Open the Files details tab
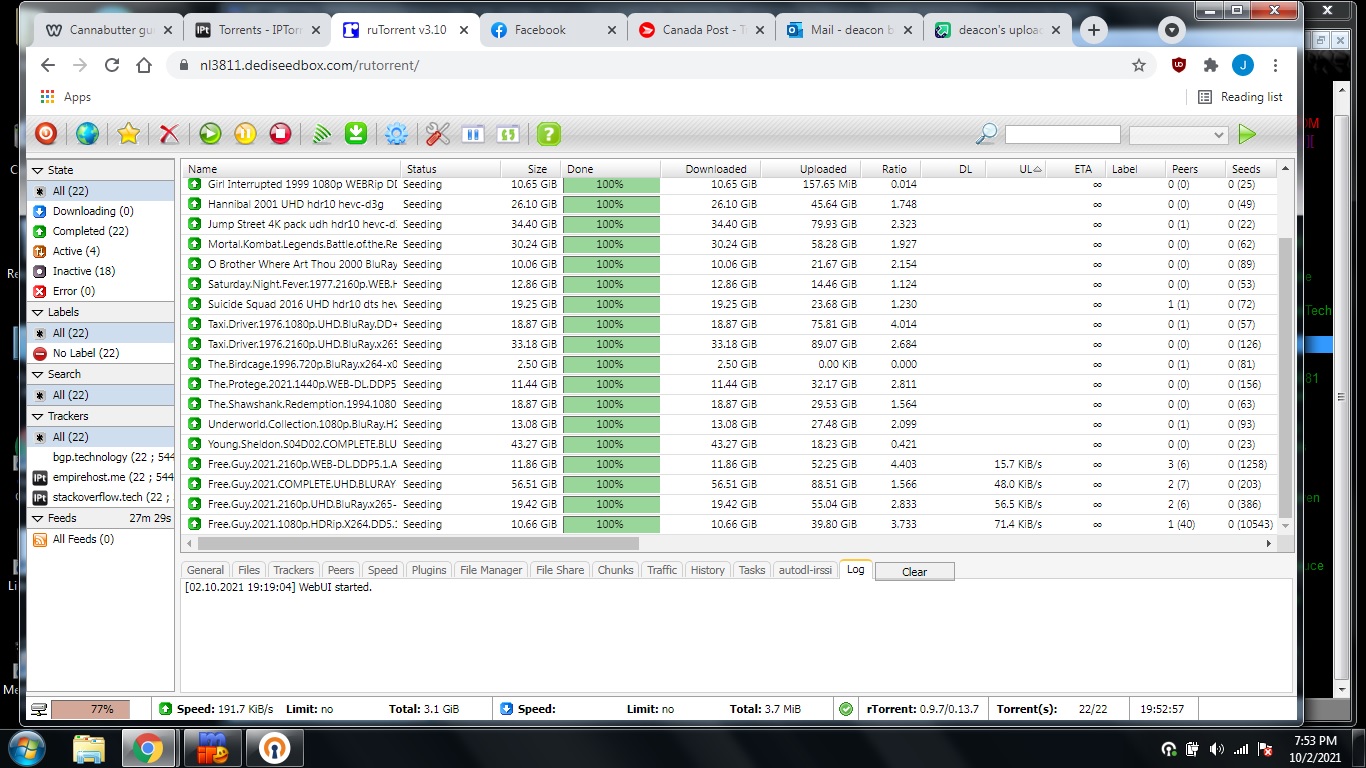The height and width of the screenshot is (768, 1366). point(249,570)
